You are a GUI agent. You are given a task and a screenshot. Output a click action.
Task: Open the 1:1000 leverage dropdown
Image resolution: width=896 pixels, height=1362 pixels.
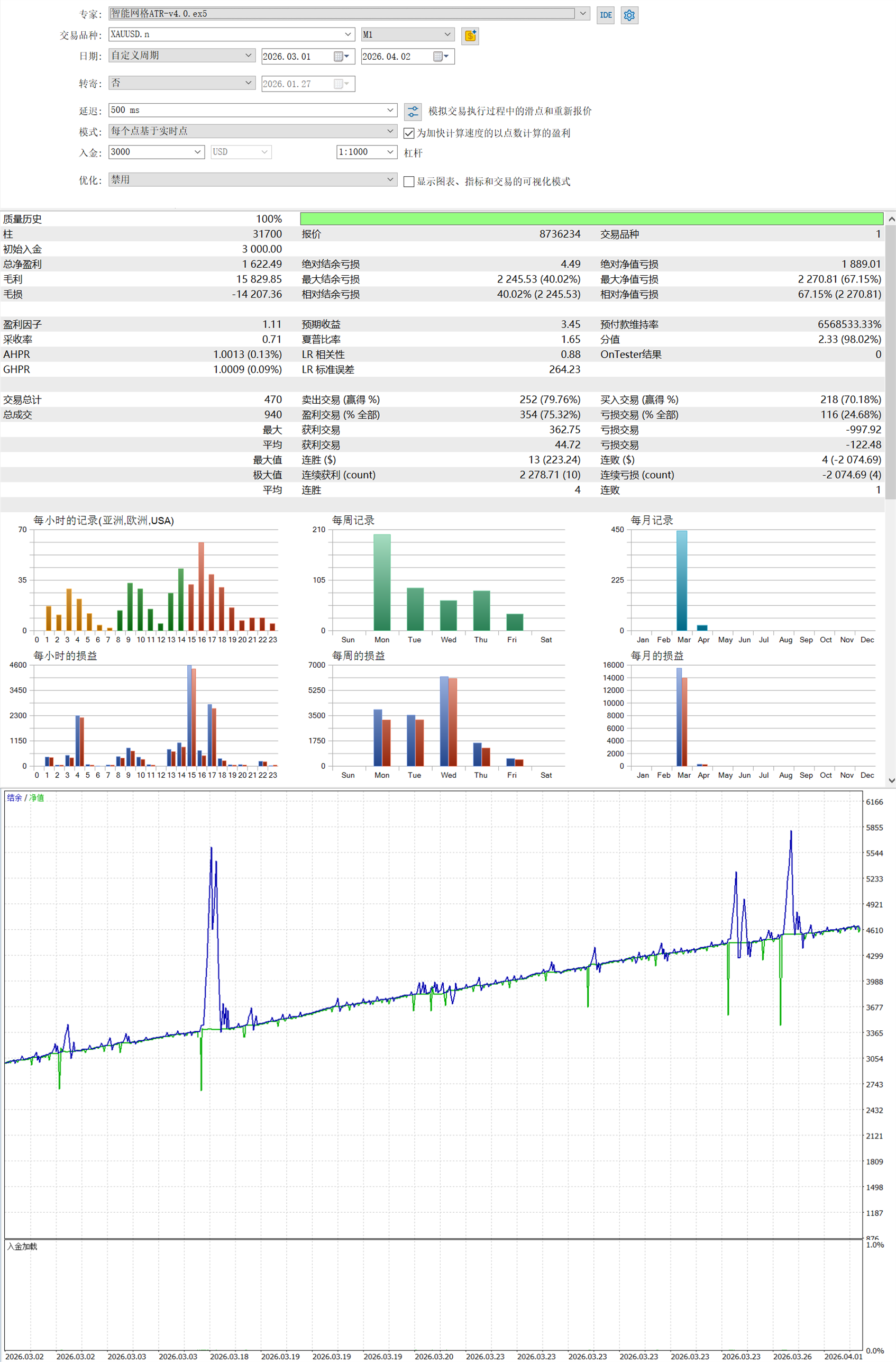coord(390,152)
